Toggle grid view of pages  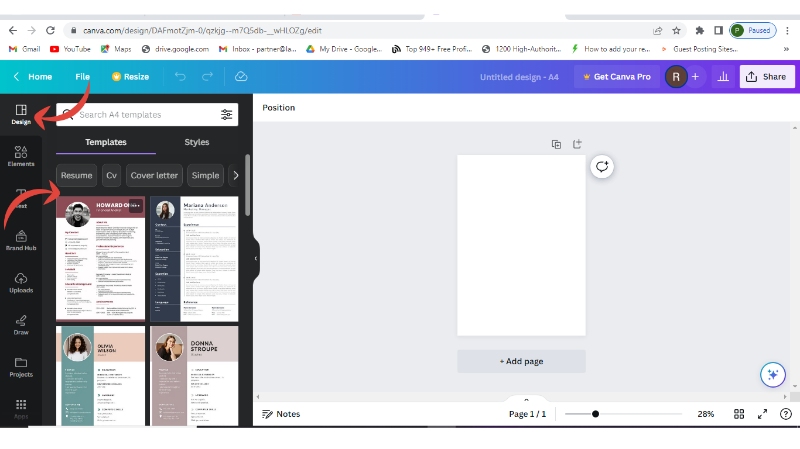point(739,414)
